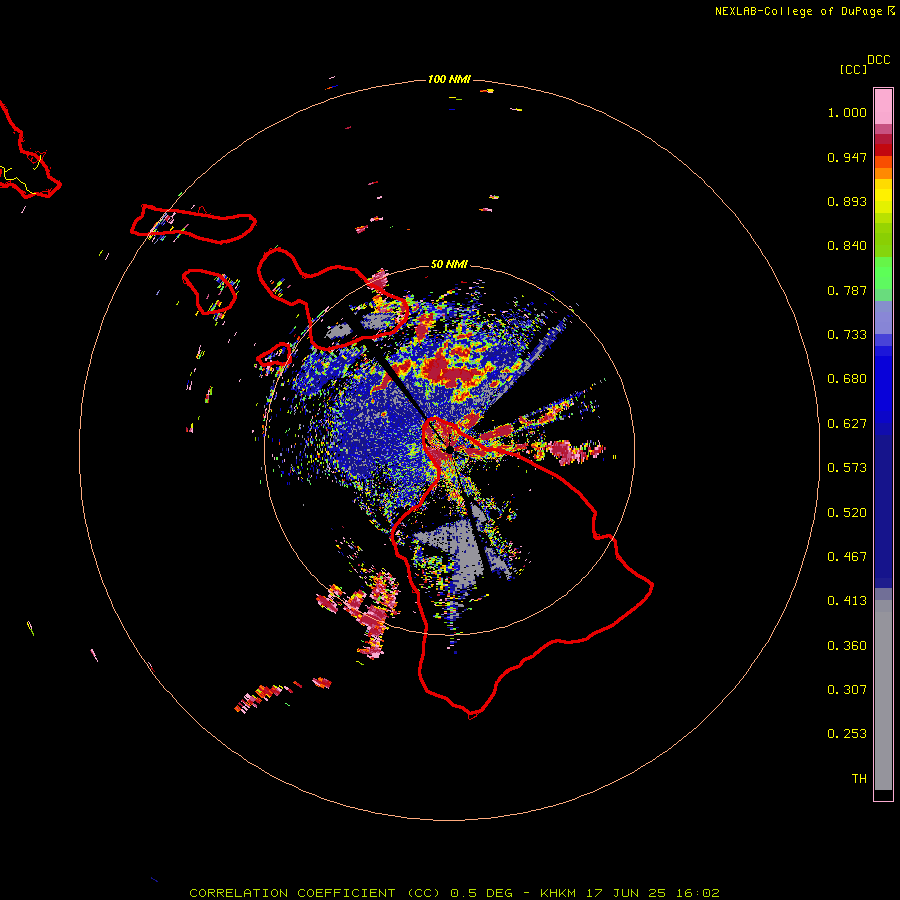The width and height of the screenshot is (900, 900).
Task: Click the 0.467 value on the CC scale
Action: 847,557
